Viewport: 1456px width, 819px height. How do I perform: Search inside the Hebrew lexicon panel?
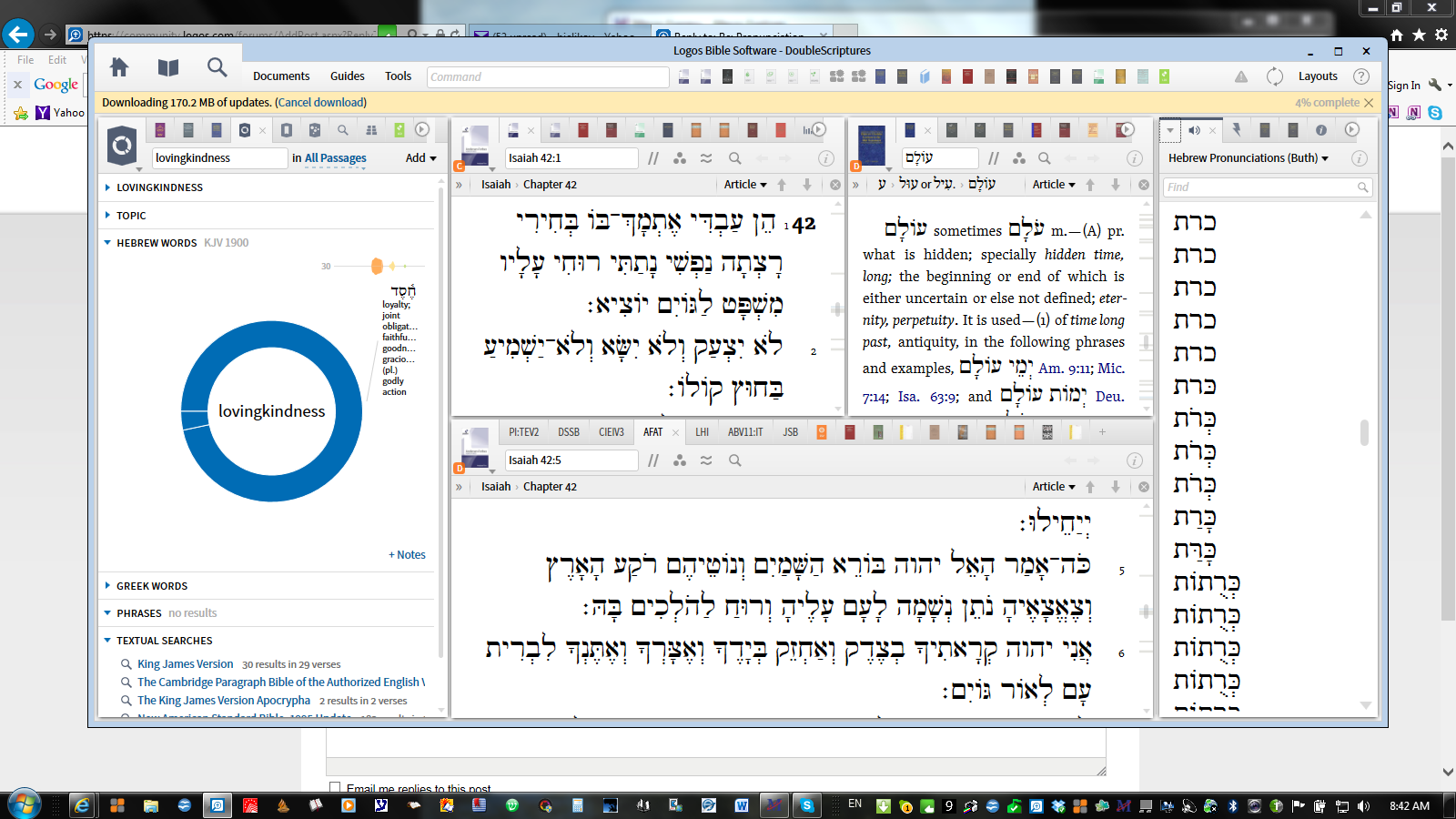click(x=1045, y=158)
